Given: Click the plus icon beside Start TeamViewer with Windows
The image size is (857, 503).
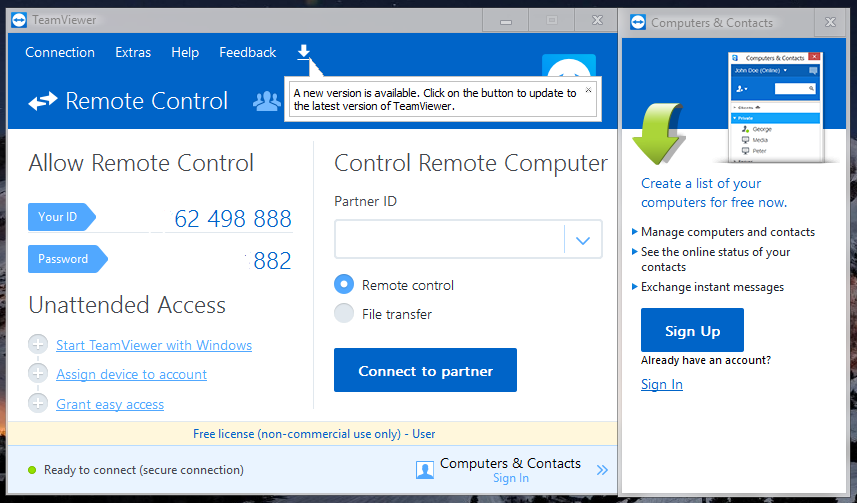Looking at the screenshot, I should [x=38, y=344].
